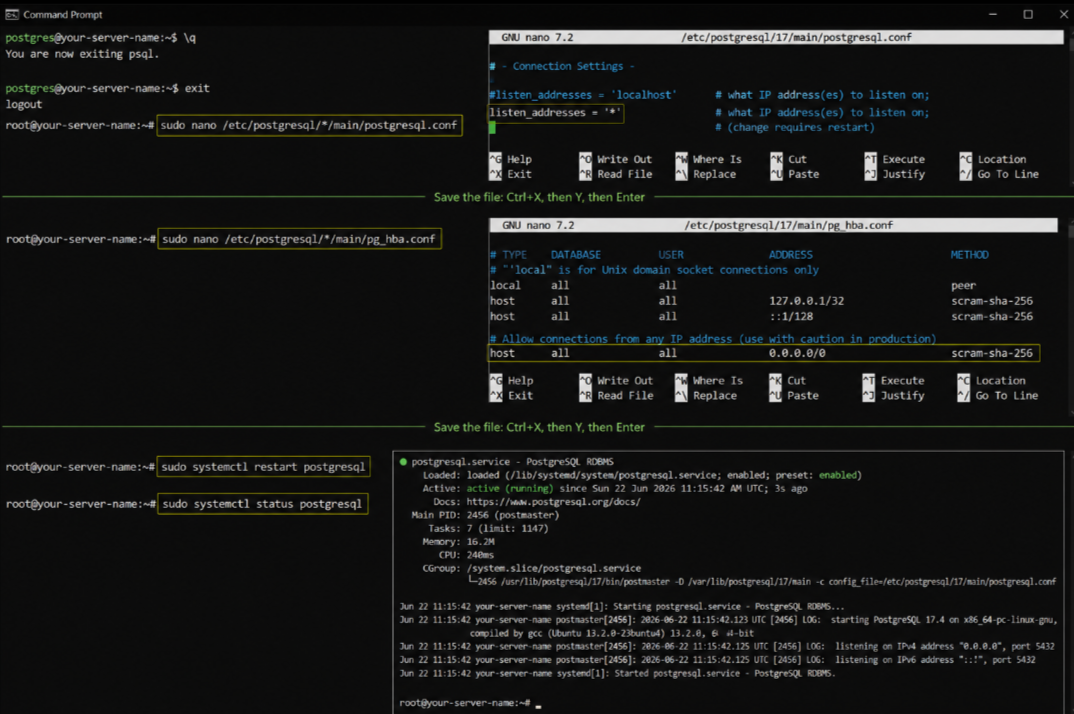
Task: Click ^U Paste in pg_hba.conf nano
Action: click(x=794, y=395)
